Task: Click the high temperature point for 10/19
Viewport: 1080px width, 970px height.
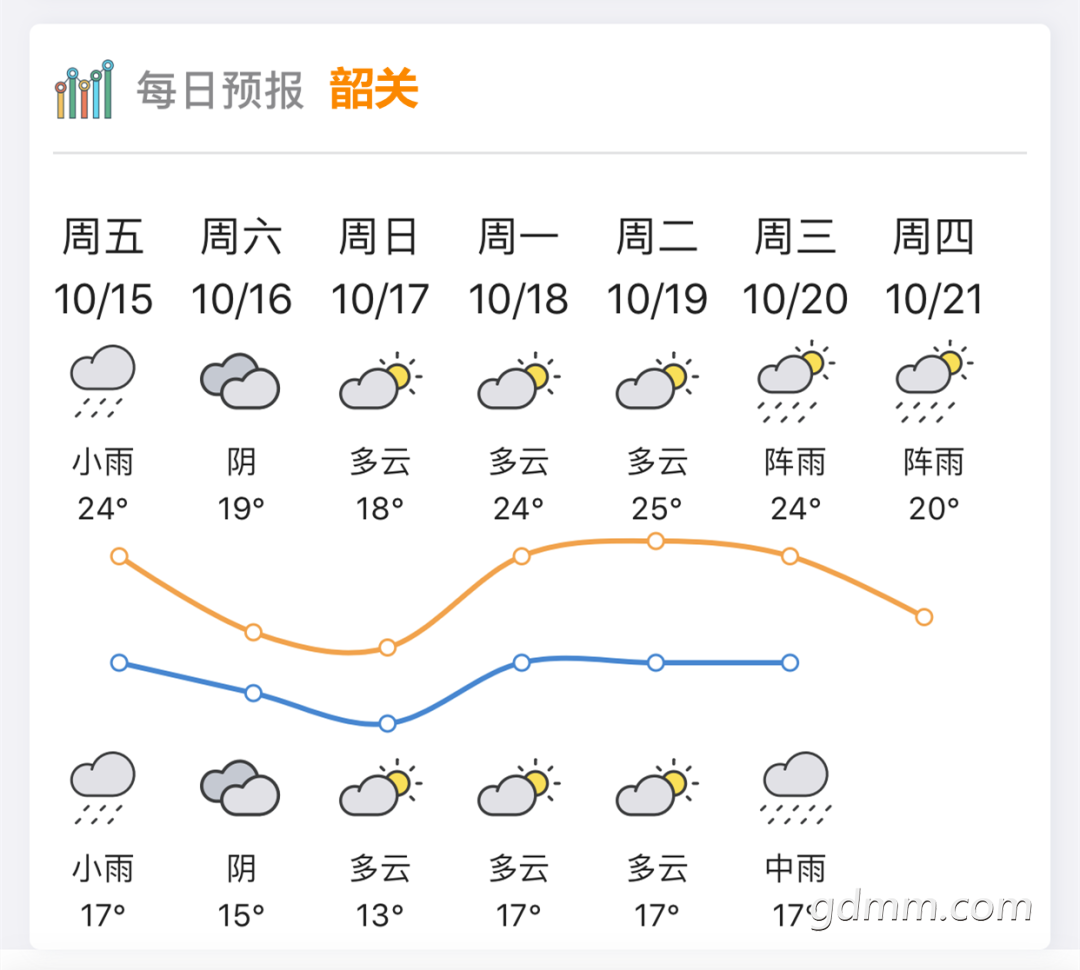Action: [x=656, y=541]
